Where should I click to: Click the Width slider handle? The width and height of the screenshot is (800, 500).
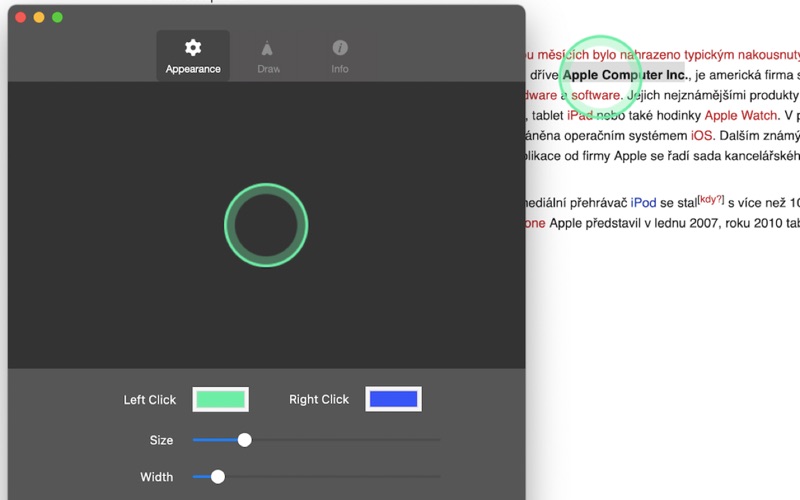point(218,477)
